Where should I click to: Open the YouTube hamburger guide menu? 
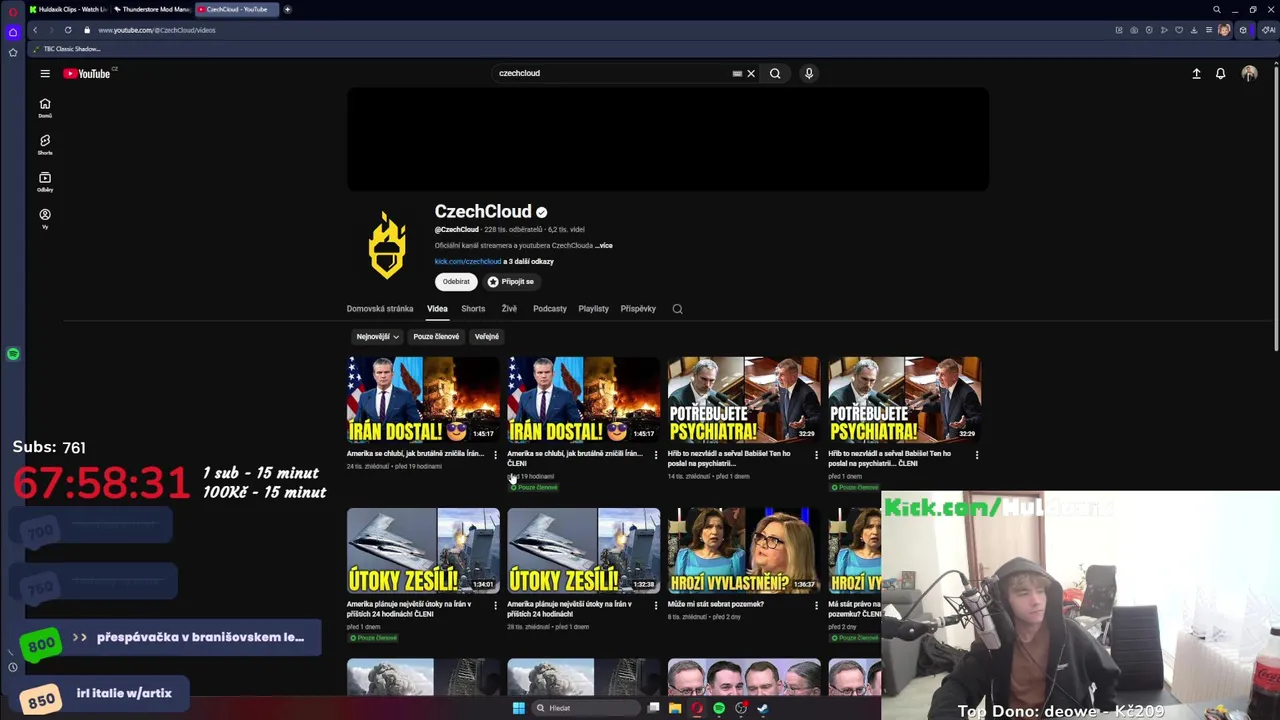pyautogui.click(x=45, y=73)
